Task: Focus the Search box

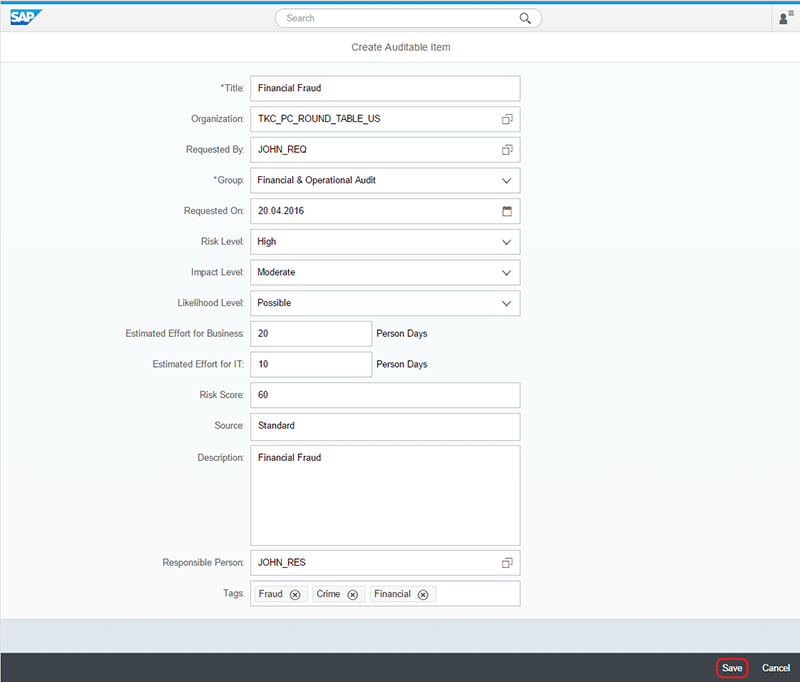Action: coord(408,18)
